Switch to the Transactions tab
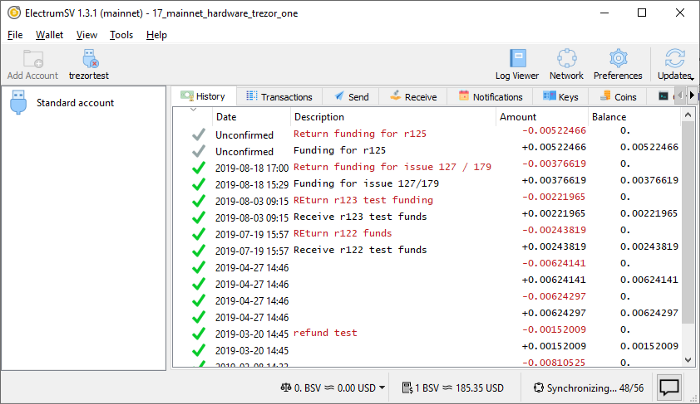The width and height of the screenshot is (700, 404). pyautogui.click(x=279, y=96)
